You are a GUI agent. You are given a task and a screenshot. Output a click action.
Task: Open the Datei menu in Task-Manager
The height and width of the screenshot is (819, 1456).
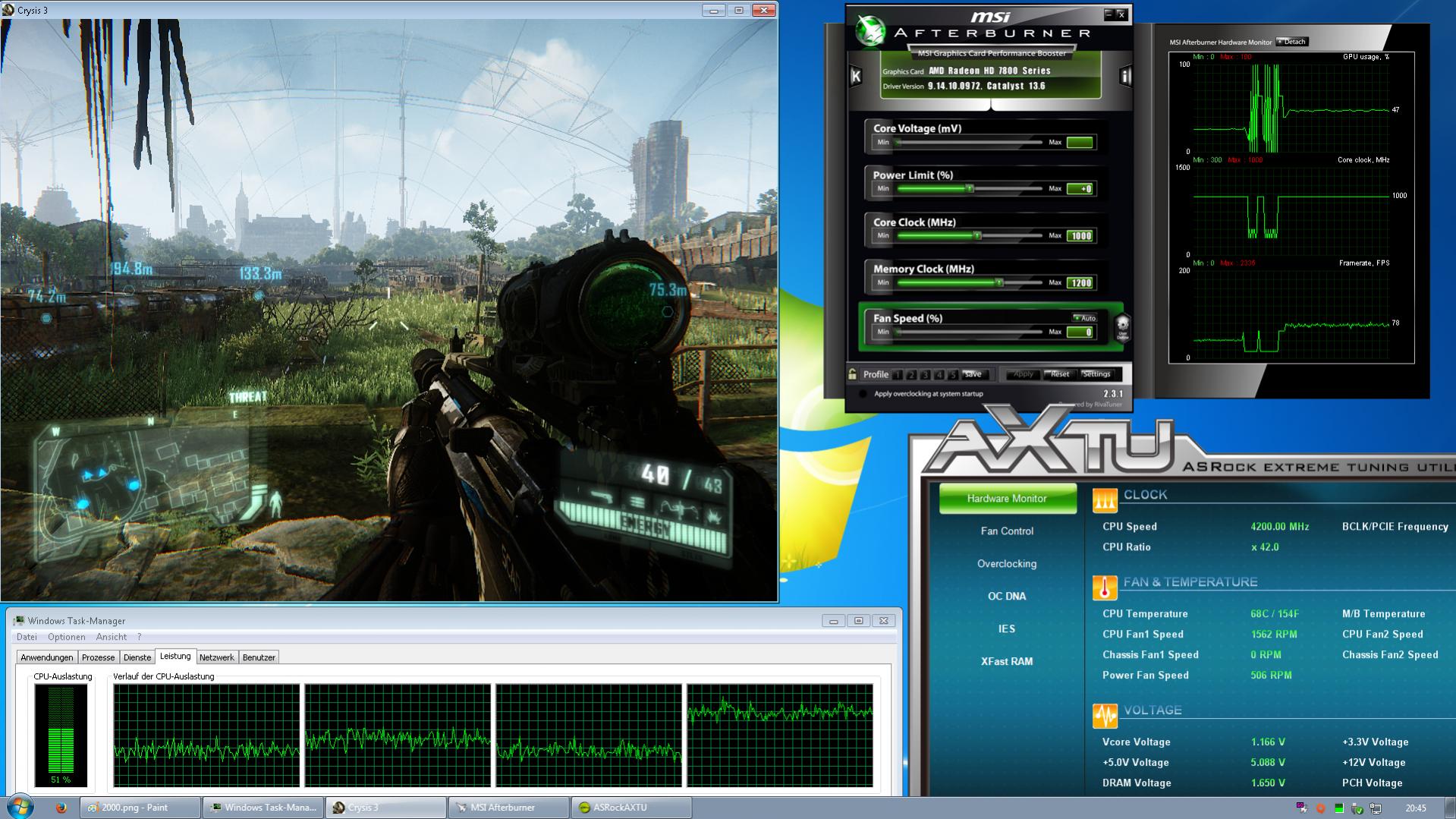pos(27,637)
